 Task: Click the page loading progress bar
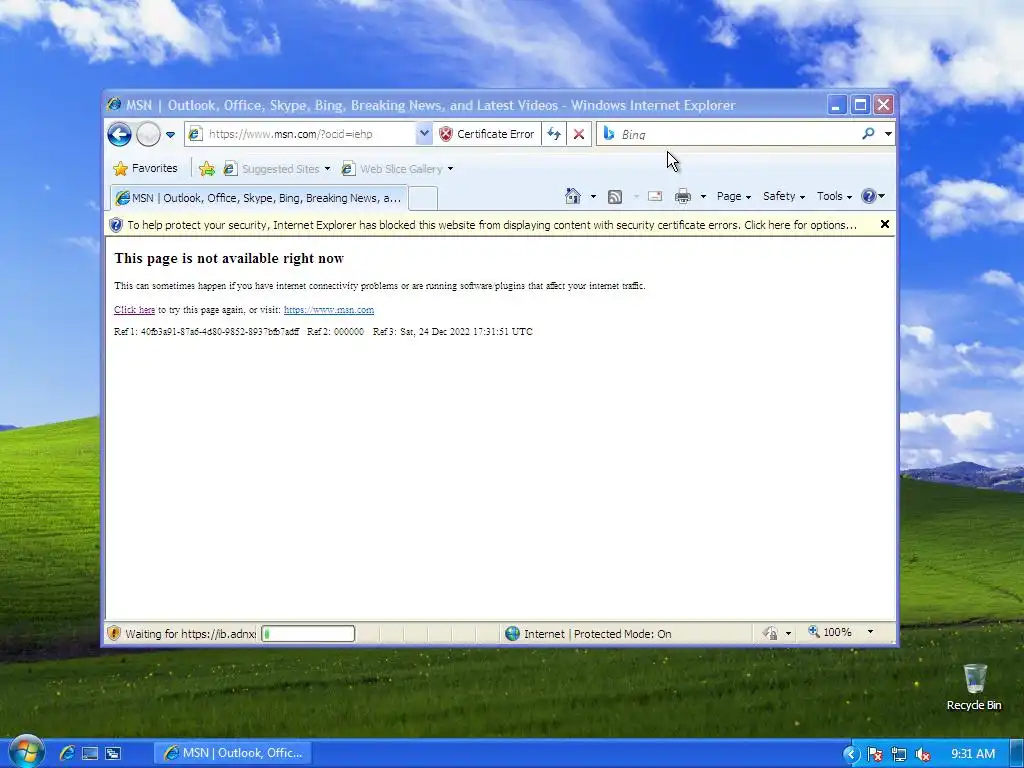[308, 633]
